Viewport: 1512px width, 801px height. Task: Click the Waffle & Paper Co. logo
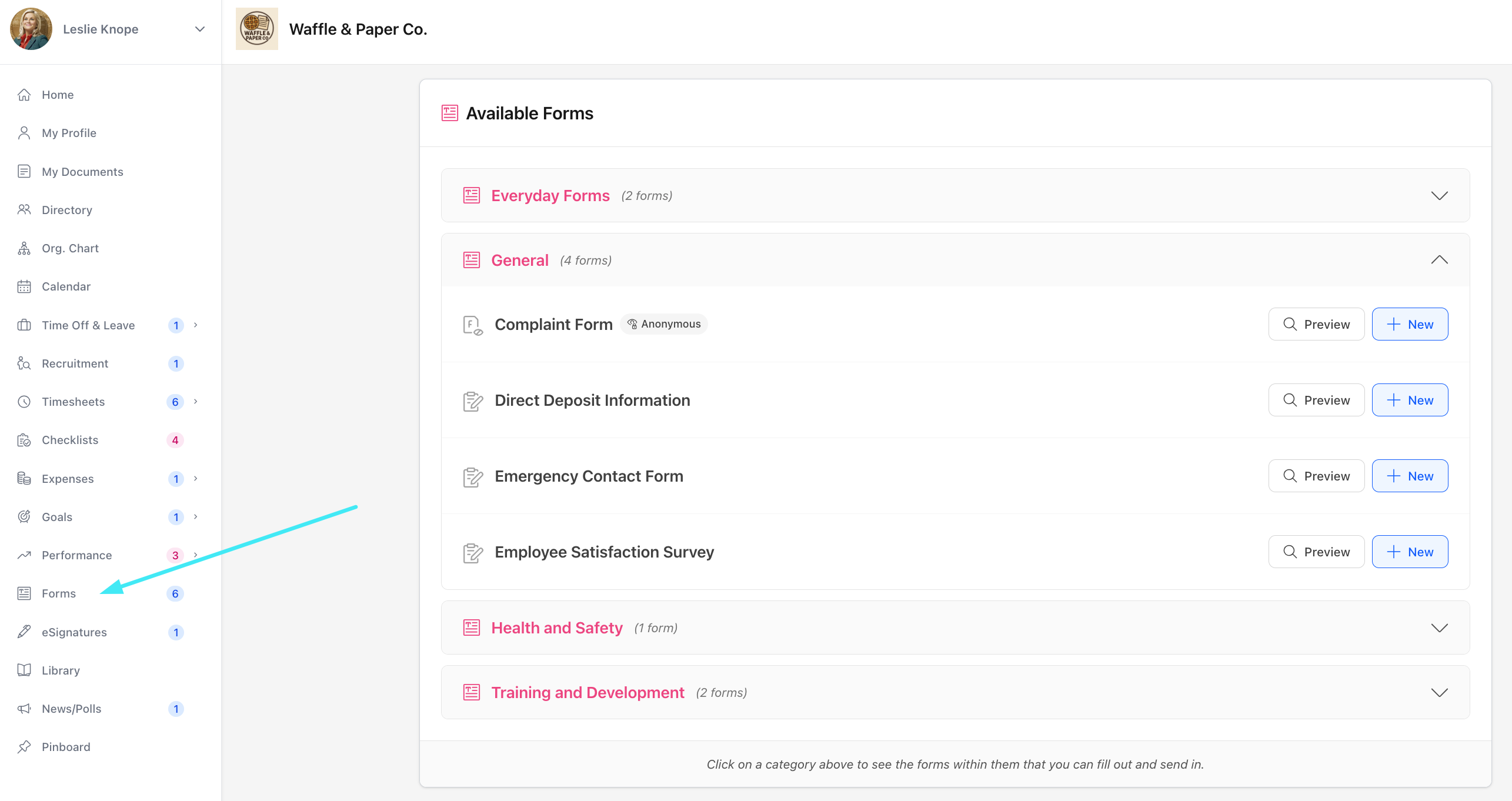(x=257, y=29)
